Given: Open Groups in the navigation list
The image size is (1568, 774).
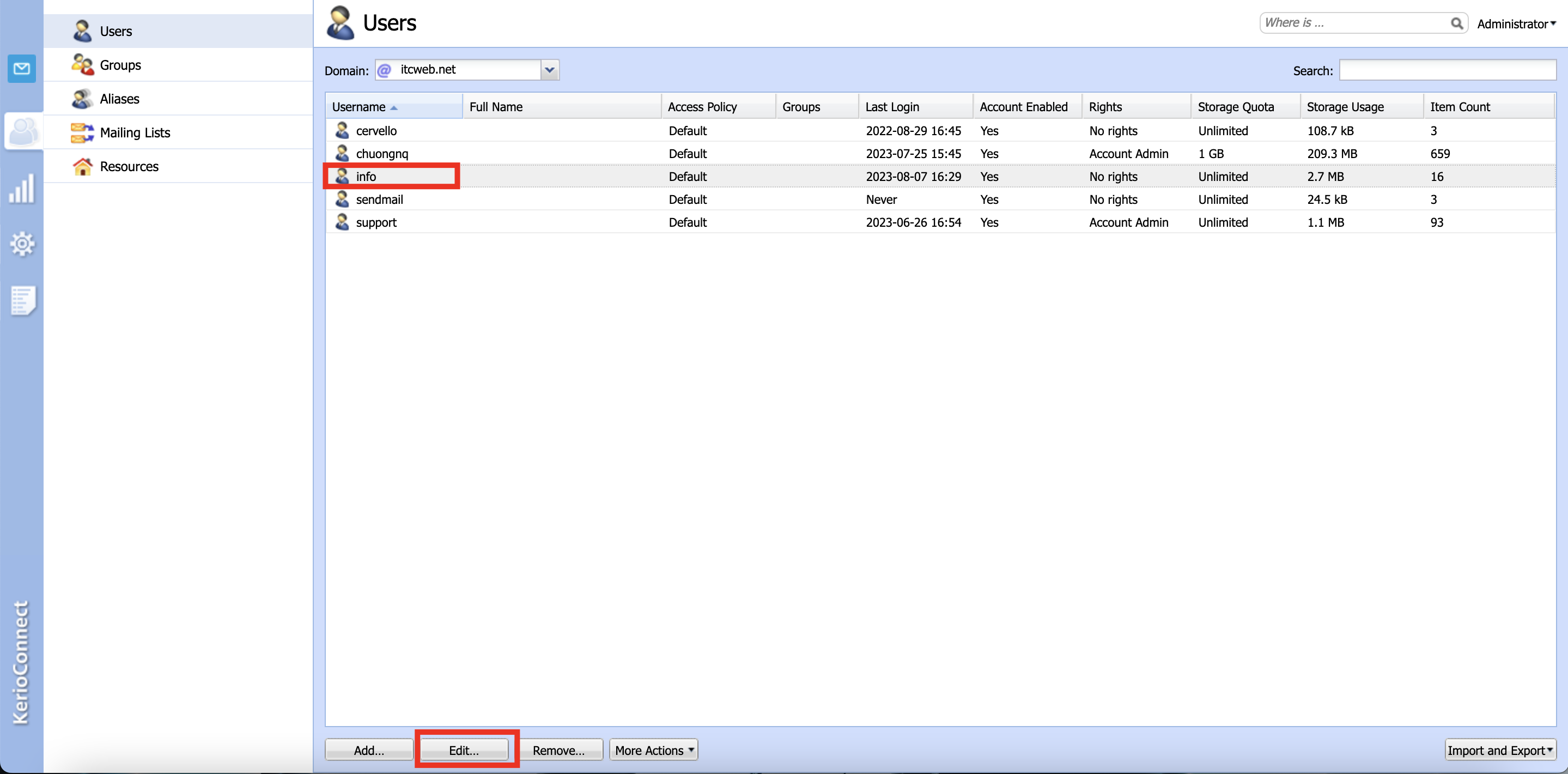Looking at the screenshot, I should pos(120,65).
